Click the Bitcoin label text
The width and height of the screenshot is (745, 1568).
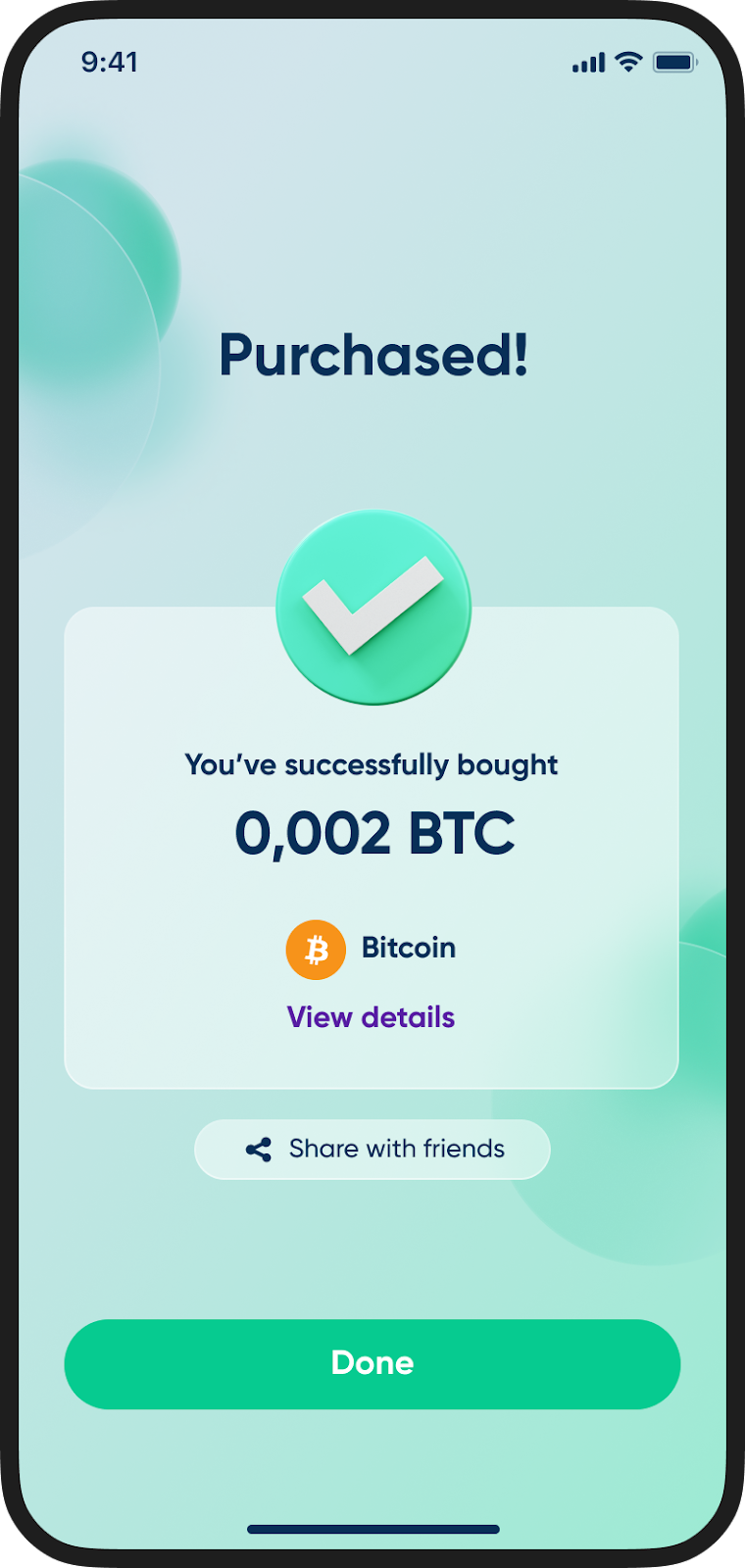click(409, 948)
